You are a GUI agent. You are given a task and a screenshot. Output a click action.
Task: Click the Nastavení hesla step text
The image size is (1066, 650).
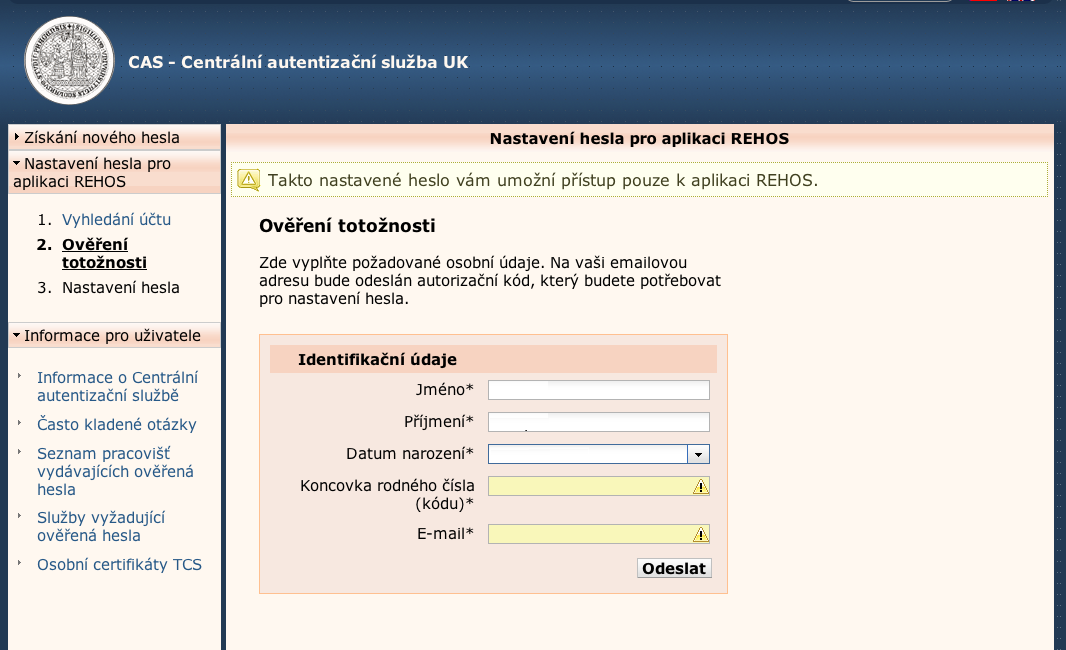pos(120,288)
